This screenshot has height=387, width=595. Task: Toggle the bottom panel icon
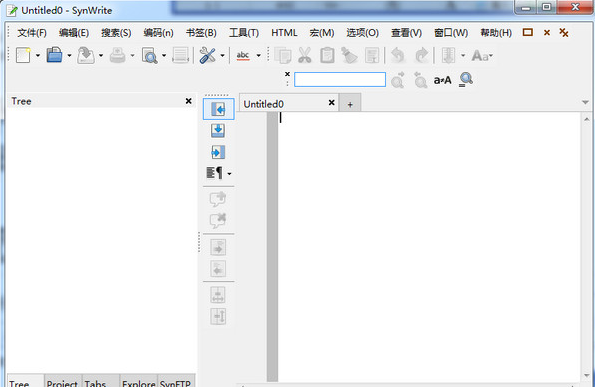[218, 131]
